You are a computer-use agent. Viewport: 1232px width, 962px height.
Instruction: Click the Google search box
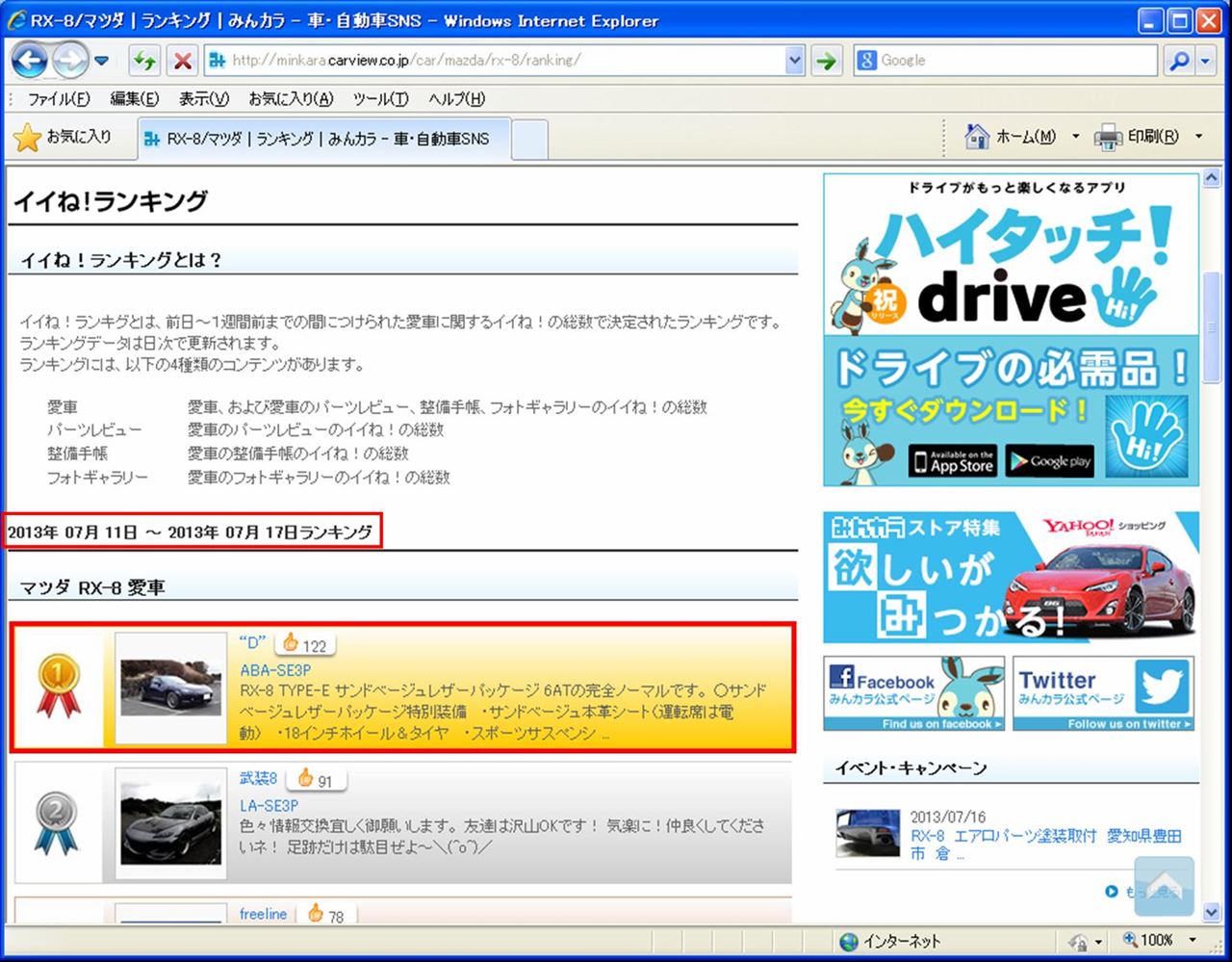coord(1005,60)
